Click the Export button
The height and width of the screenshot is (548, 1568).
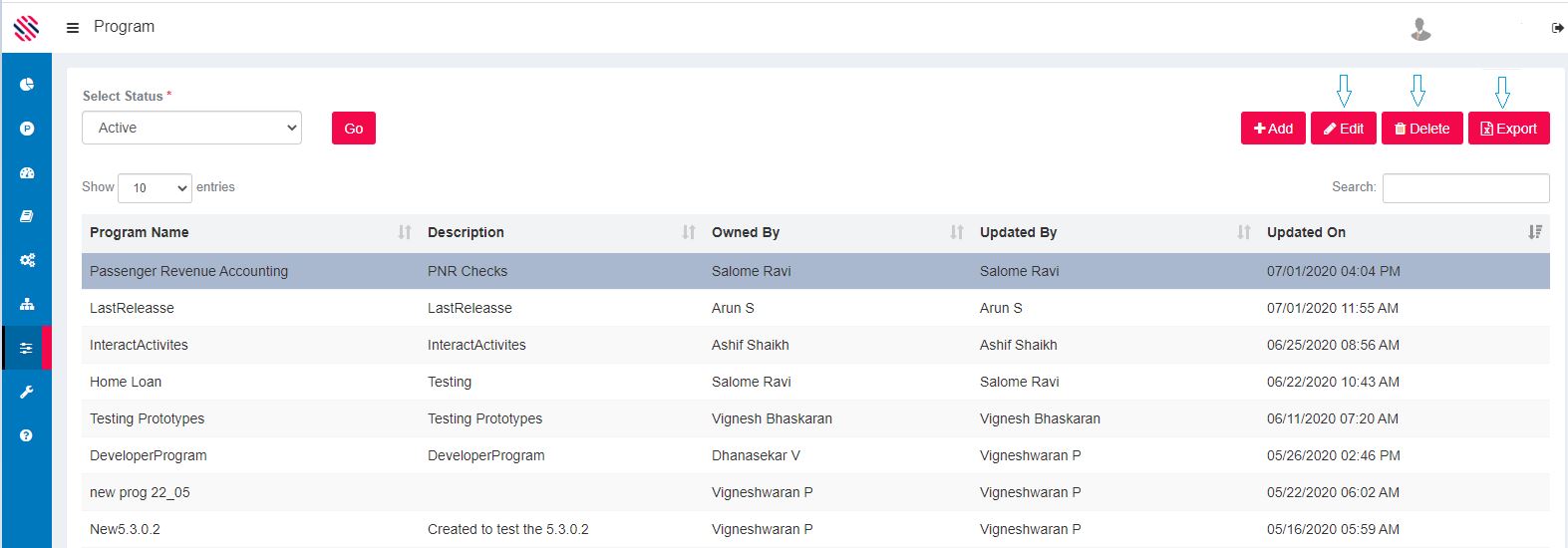[1508, 129]
